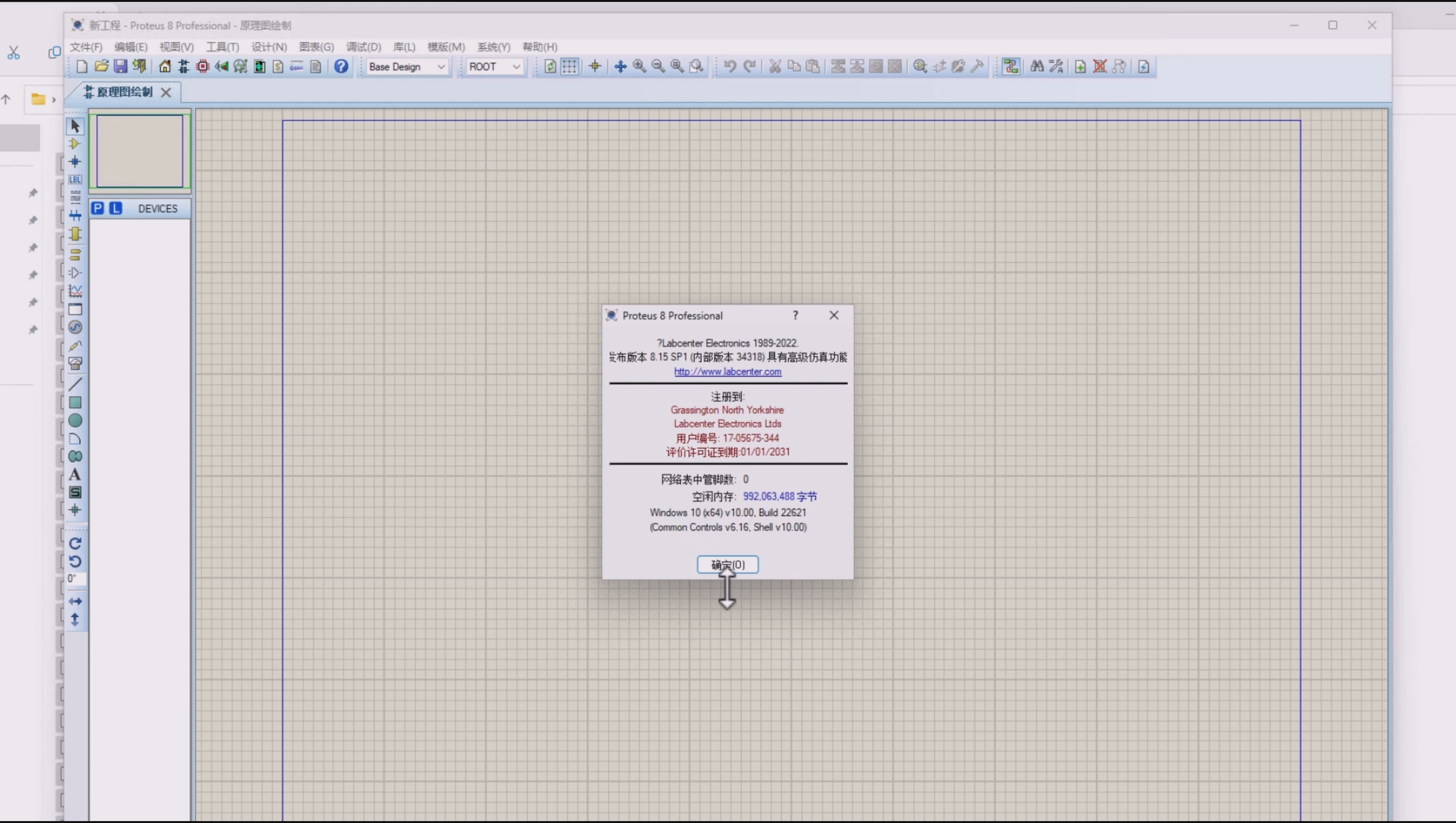Select the Virtual Instruments tool
This screenshot has width=1456, height=823.
click(x=75, y=363)
